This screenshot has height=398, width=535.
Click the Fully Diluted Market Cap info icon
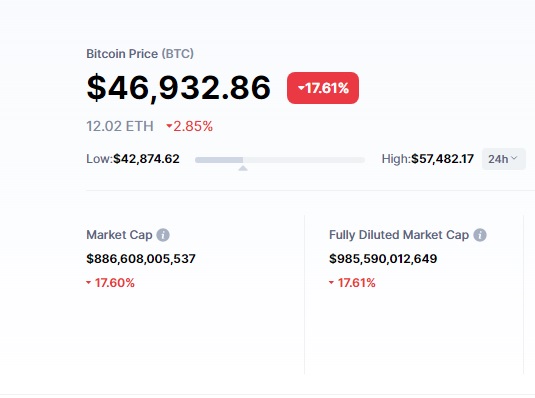pyautogui.click(x=480, y=235)
